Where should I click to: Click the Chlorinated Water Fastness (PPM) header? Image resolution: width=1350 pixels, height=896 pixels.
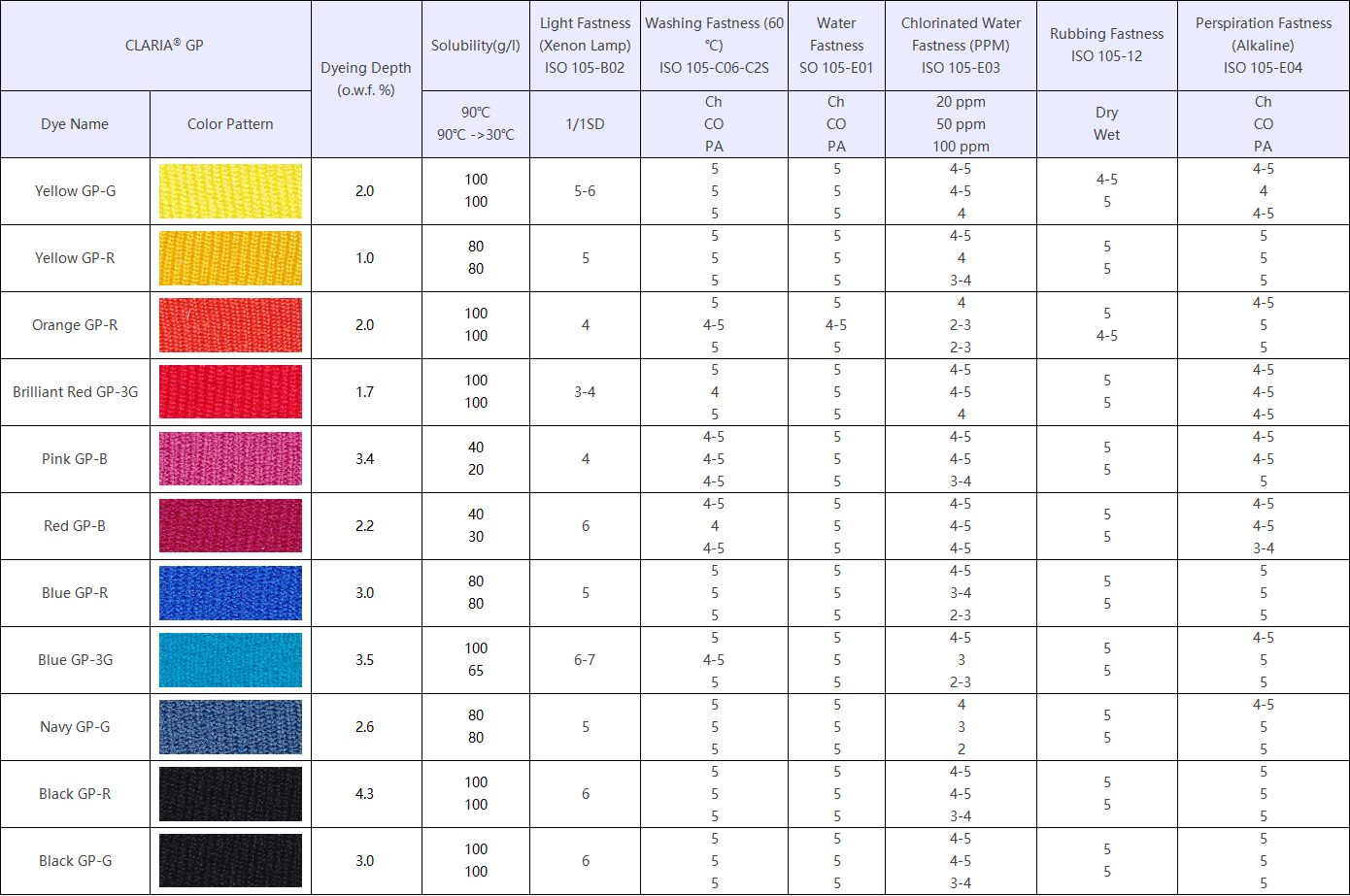(x=961, y=46)
